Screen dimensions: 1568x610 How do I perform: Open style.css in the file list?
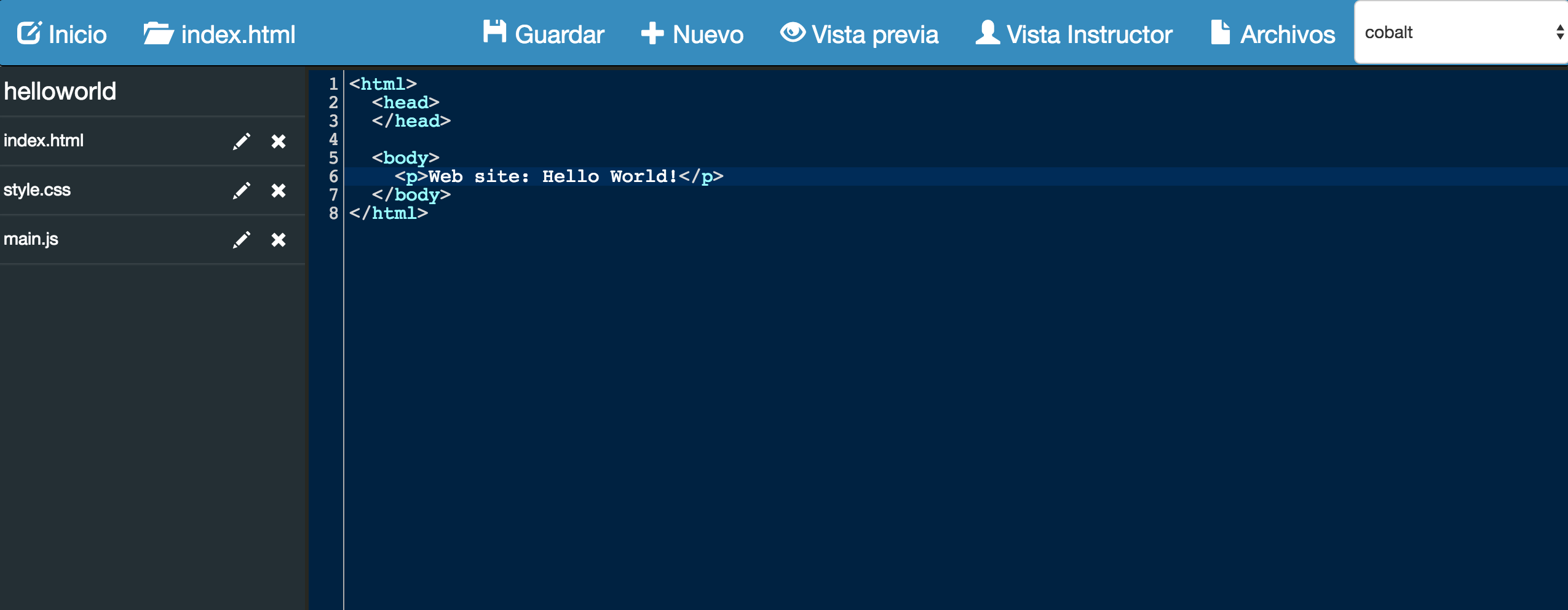[x=37, y=190]
